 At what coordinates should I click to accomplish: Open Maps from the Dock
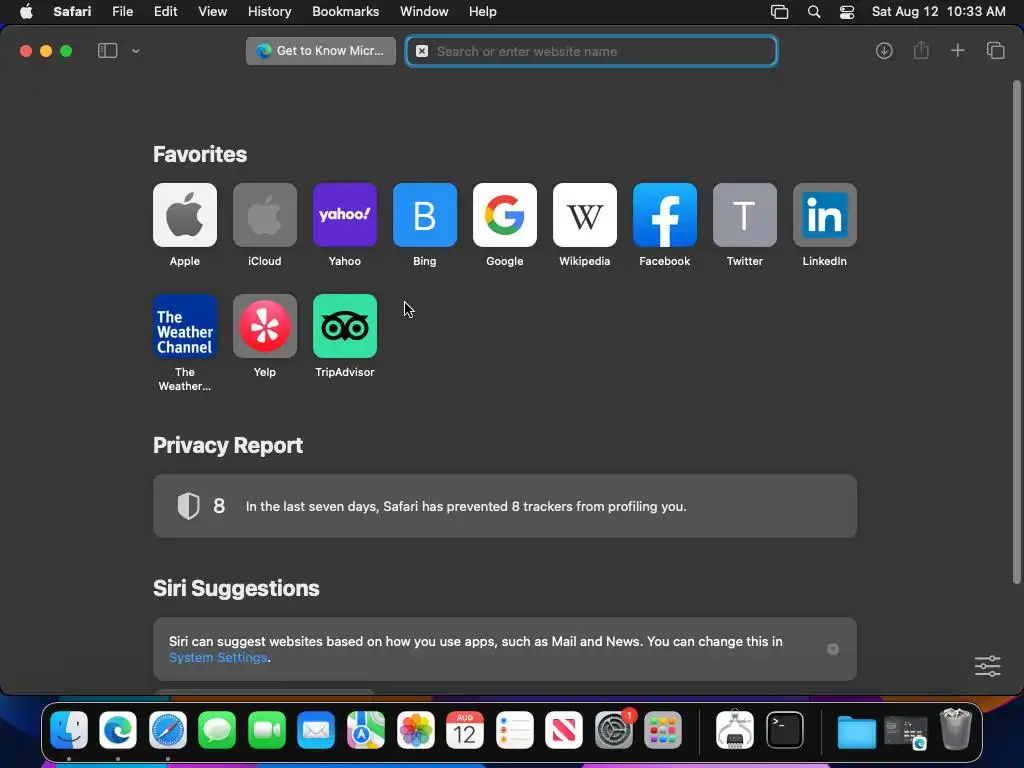click(x=366, y=730)
